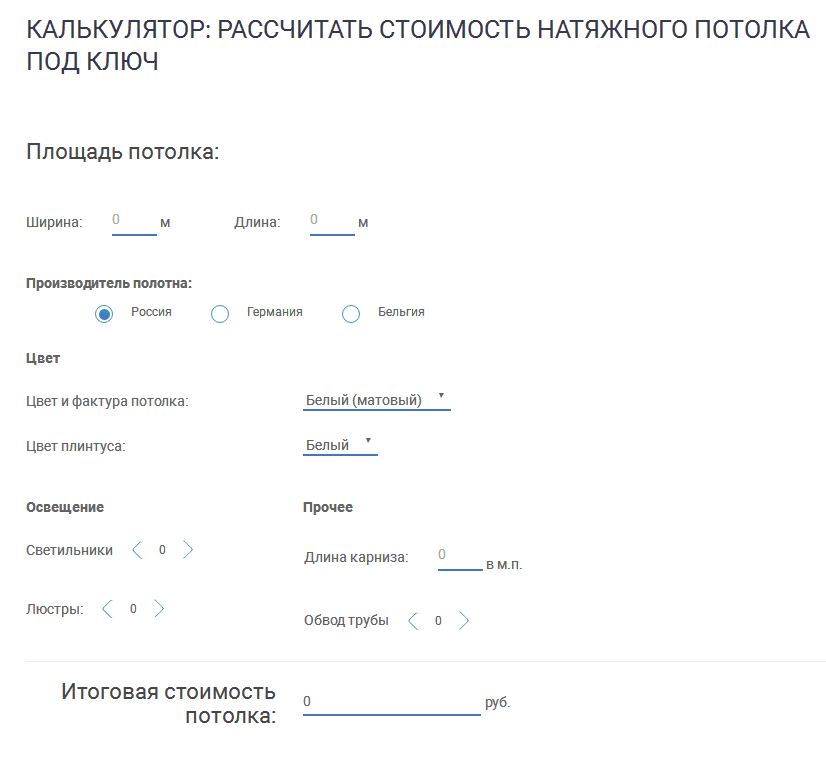Viewport: 826px width, 771px height.
Task: Click the calculator page heading
Action: coord(413,45)
